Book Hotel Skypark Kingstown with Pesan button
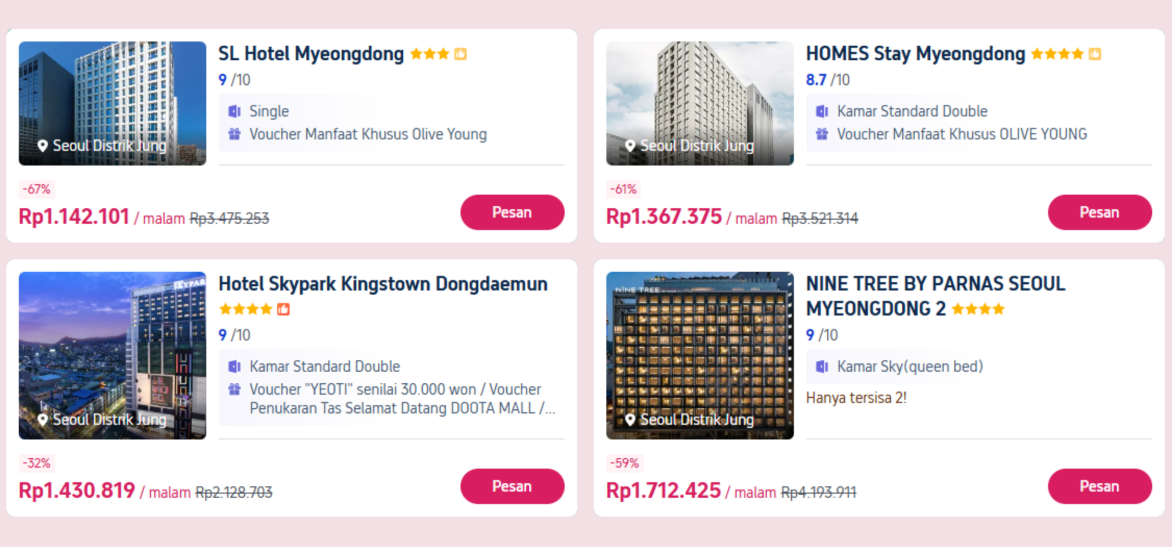 tap(512, 486)
